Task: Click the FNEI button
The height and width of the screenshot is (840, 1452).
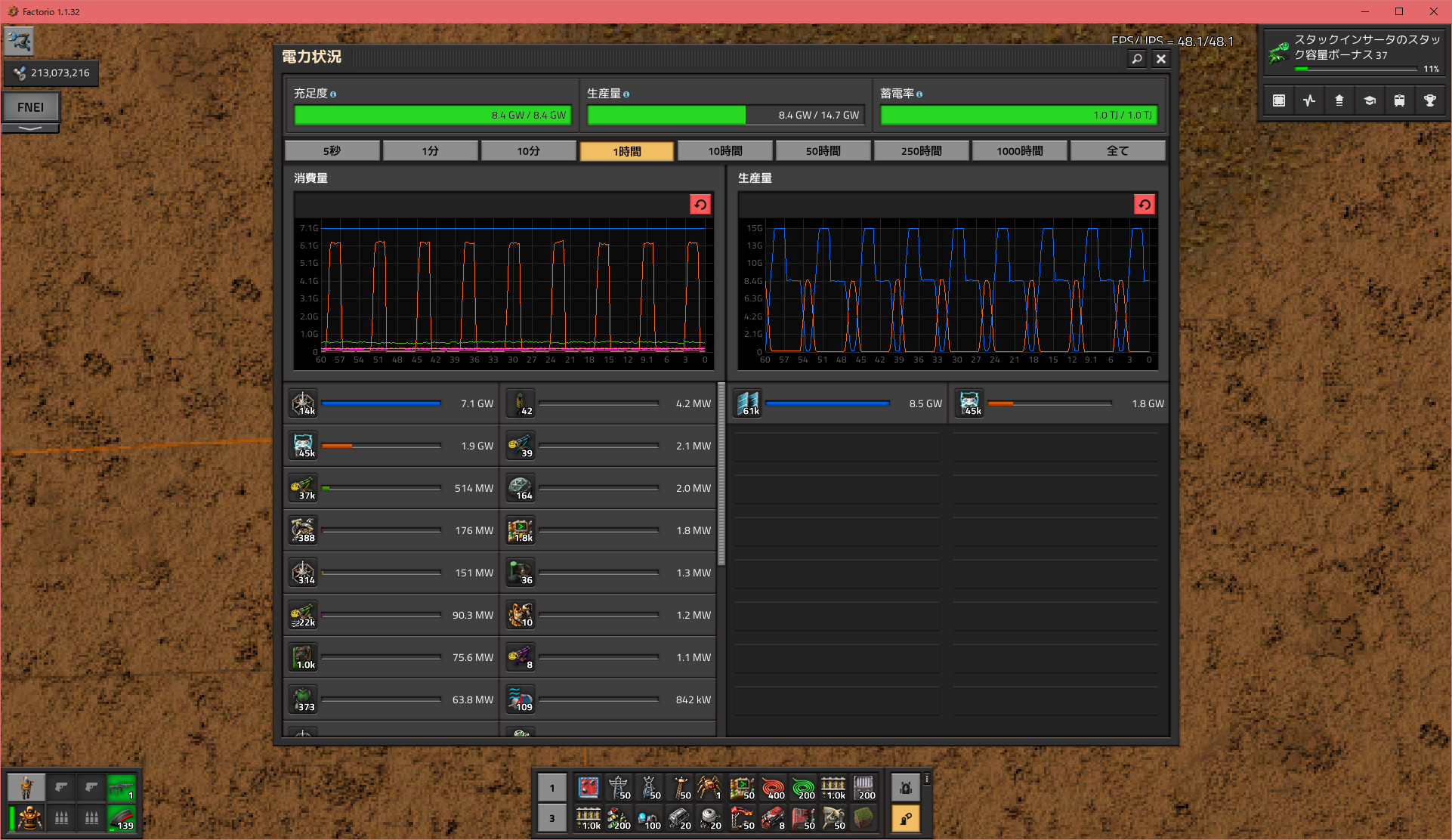Action: point(31,107)
